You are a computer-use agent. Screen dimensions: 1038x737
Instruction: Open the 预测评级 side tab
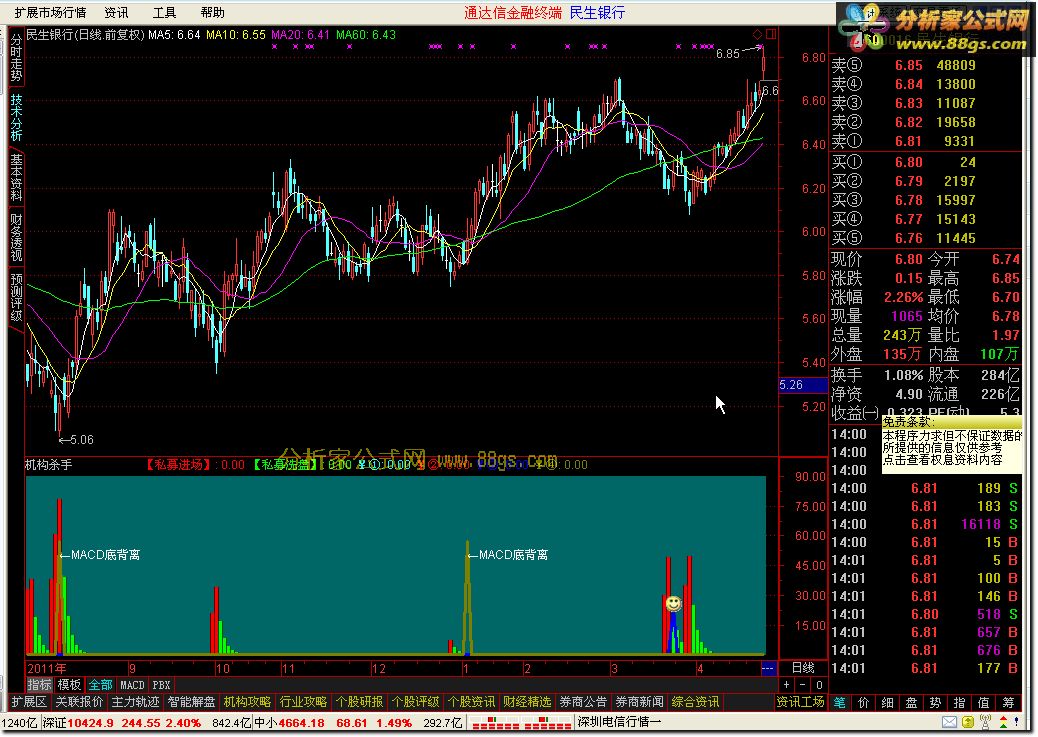(x=17, y=297)
